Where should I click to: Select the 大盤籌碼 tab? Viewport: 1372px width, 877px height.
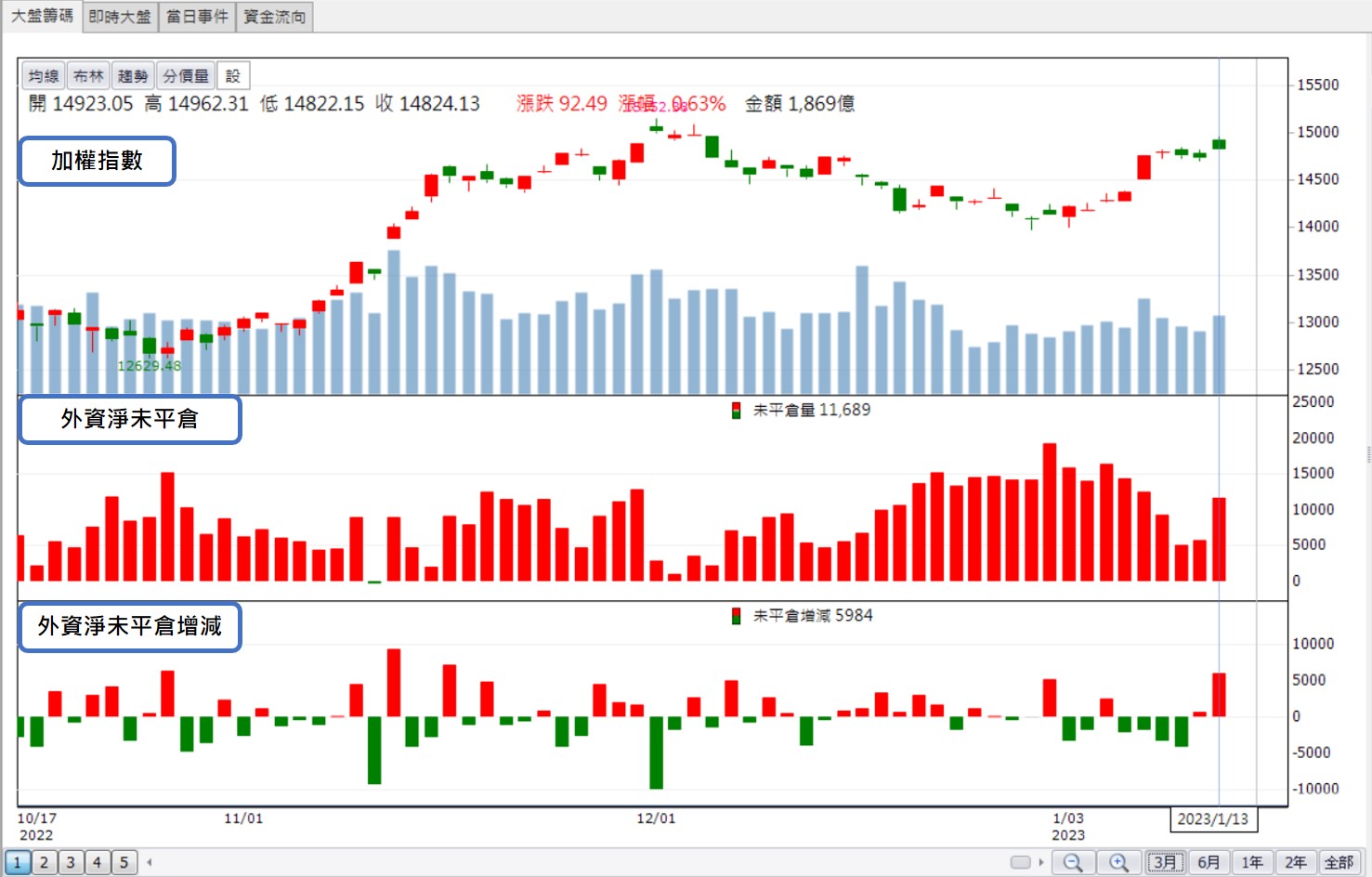(42, 16)
